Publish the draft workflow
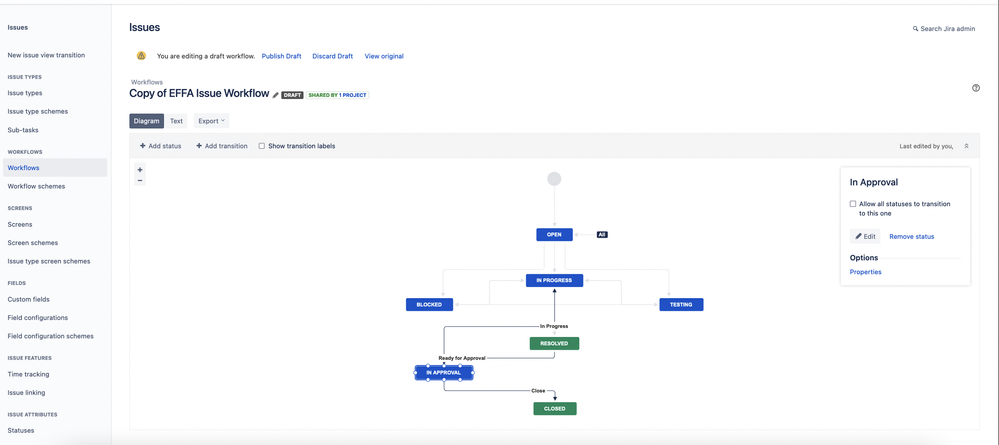The width and height of the screenshot is (999, 445). tap(281, 56)
